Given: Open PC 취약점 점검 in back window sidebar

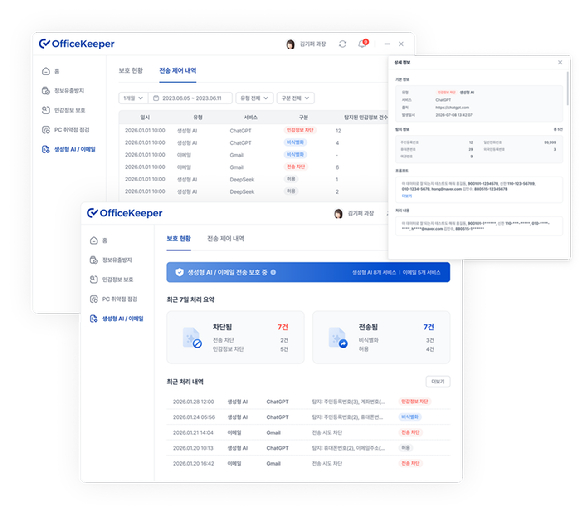Looking at the screenshot, I should tap(65, 130).
